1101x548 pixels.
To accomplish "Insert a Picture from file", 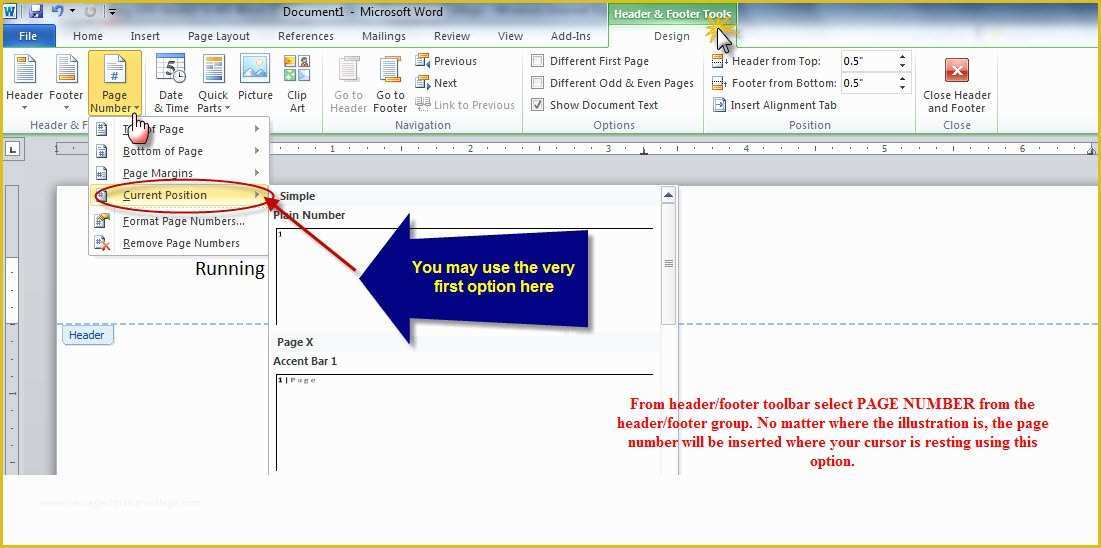I will click(x=255, y=77).
